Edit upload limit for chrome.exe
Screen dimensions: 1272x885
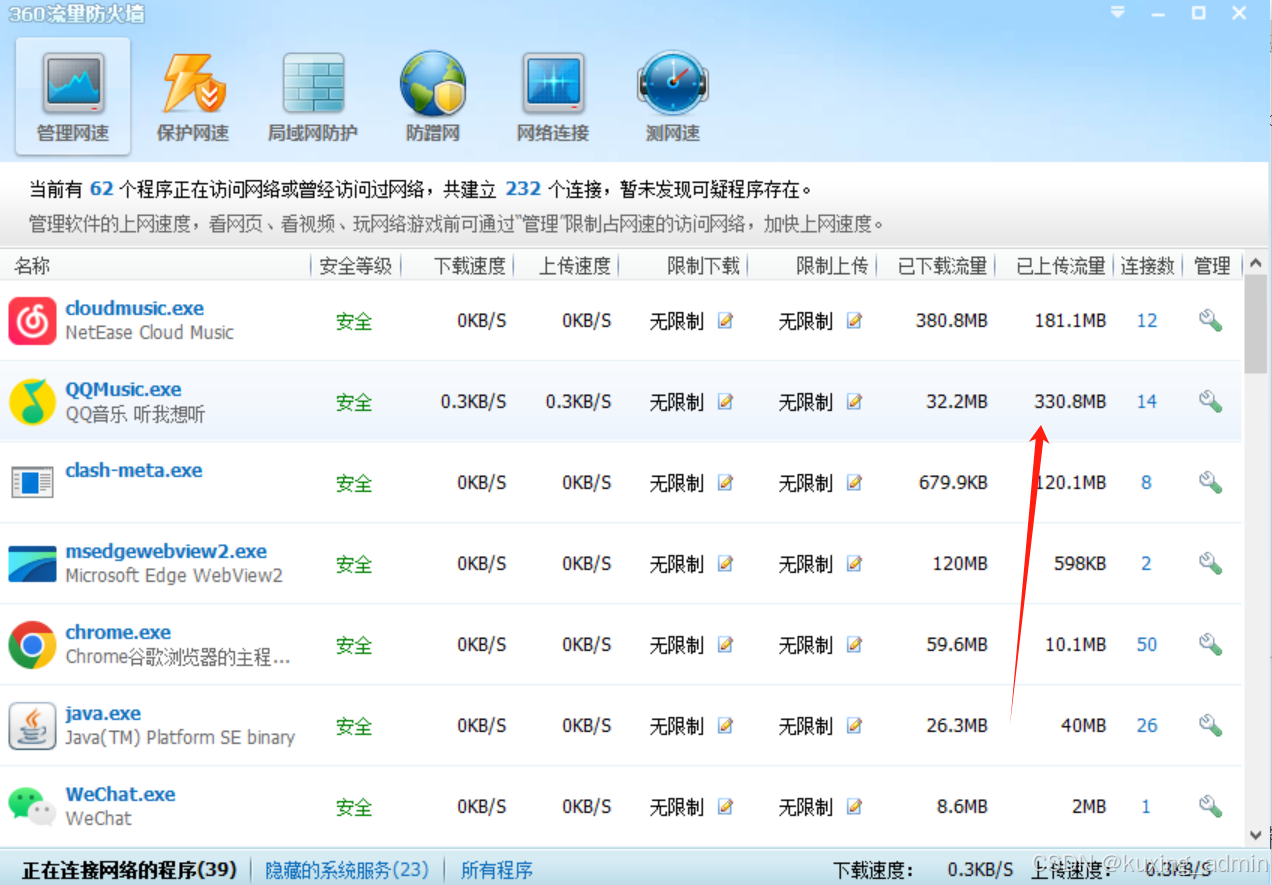point(854,645)
